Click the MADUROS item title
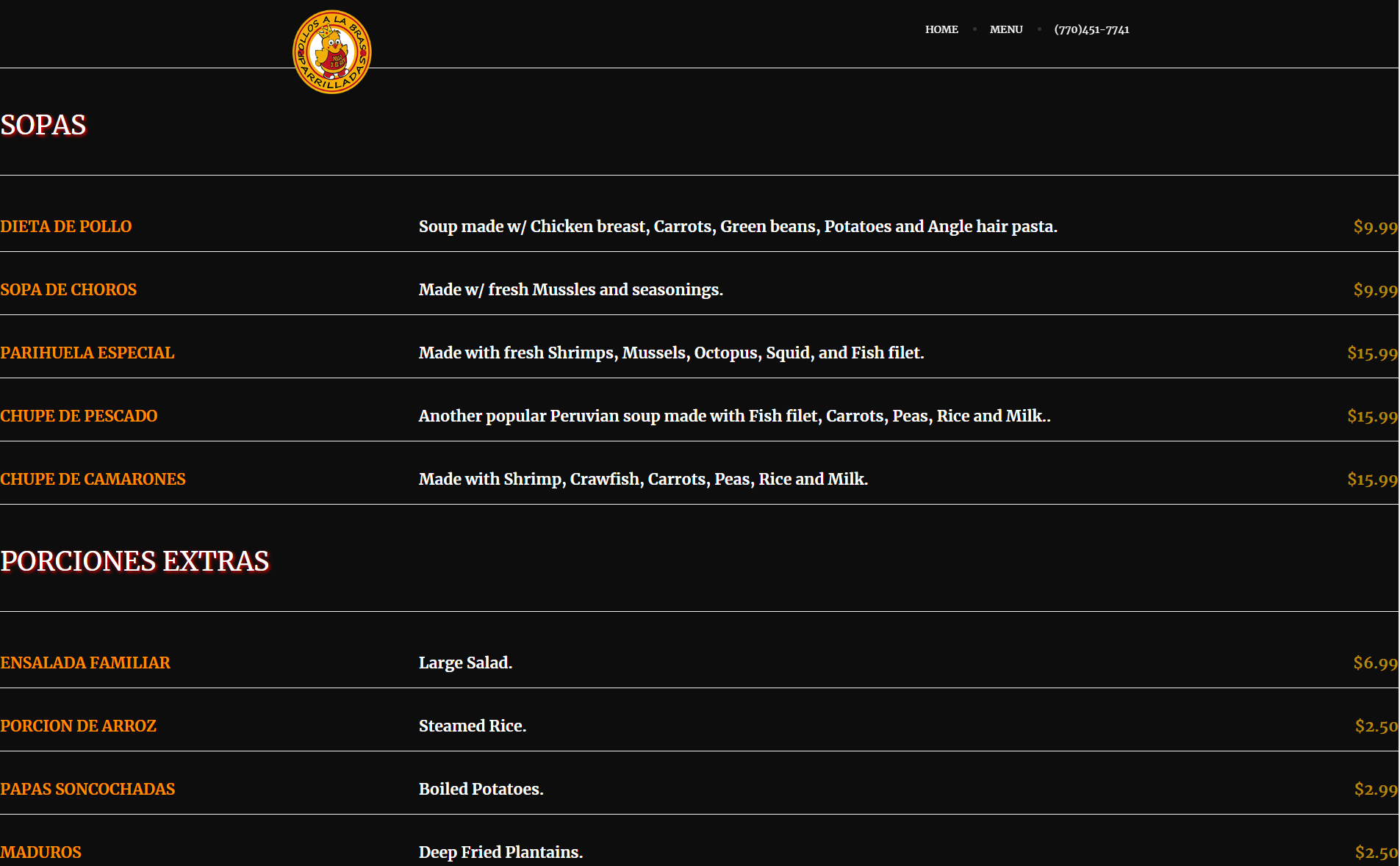 click(41, 852)
